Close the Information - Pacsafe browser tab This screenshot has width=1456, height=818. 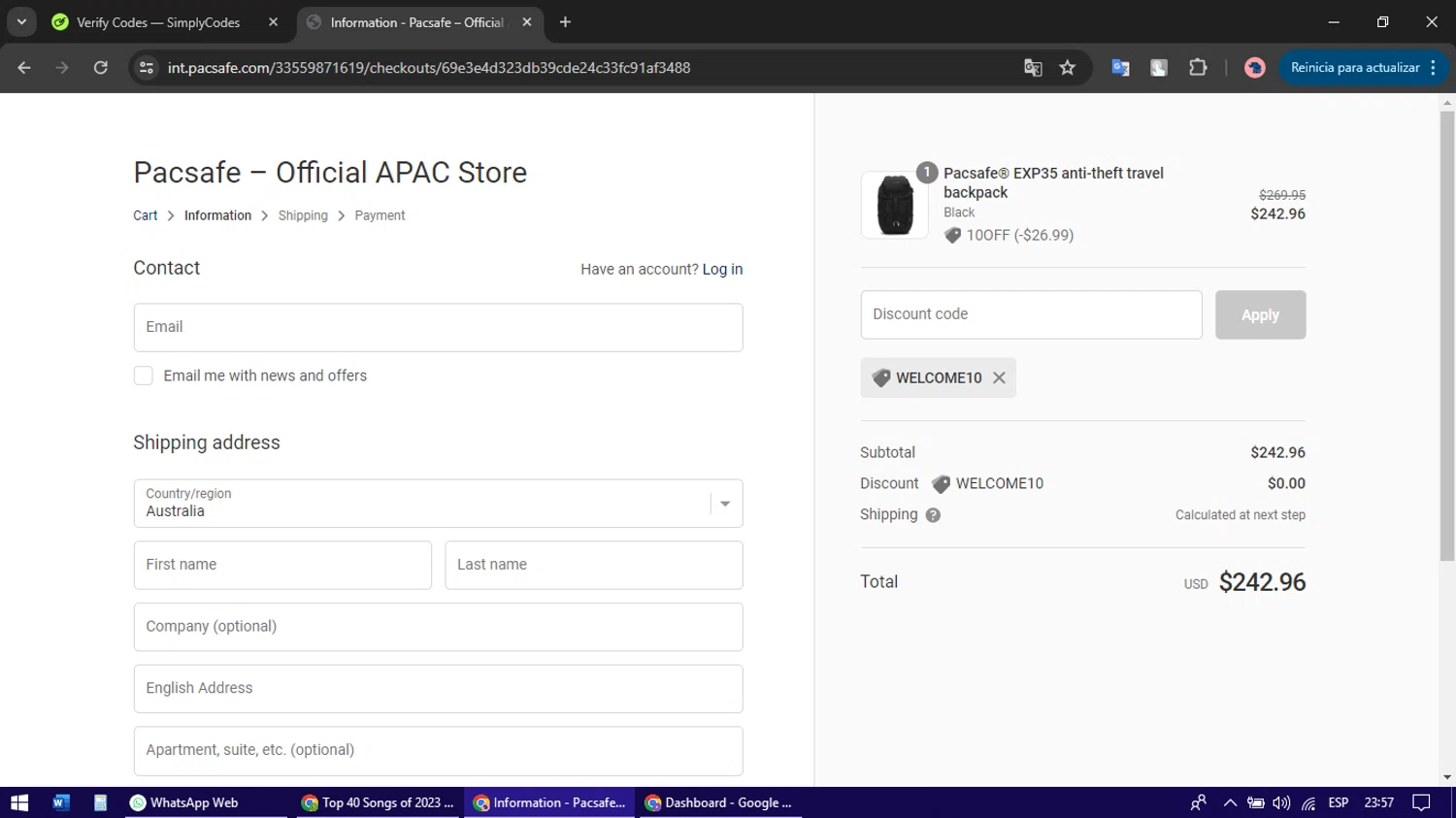tap(527, 22)
